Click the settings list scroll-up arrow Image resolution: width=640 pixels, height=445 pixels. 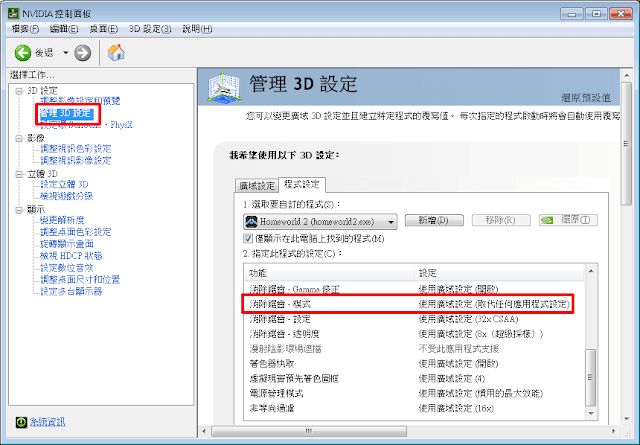pos(591,271)
